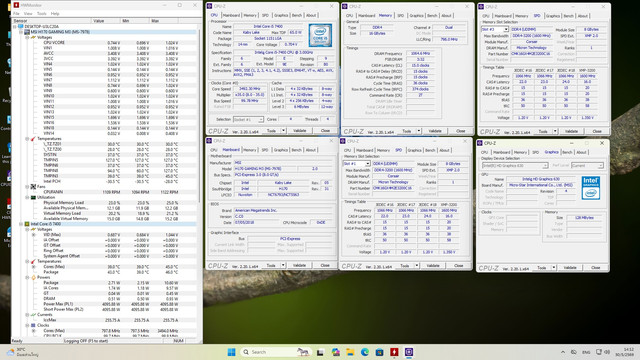Click Tools button in CPU-Z Mainboard window
This screenshot has height=360, width=640.
tap(271, 265)
